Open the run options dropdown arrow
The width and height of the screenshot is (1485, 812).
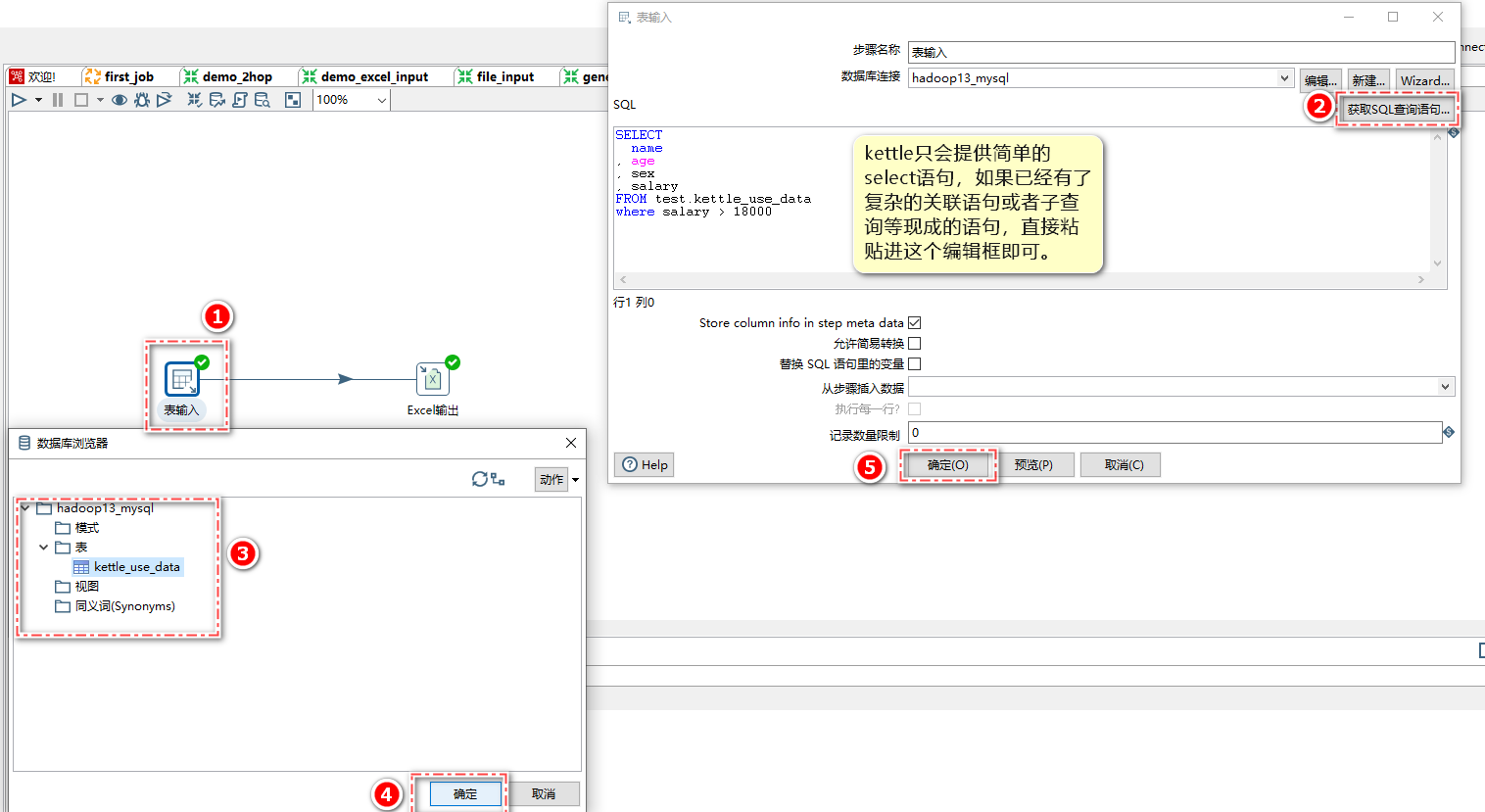point(38,100)
